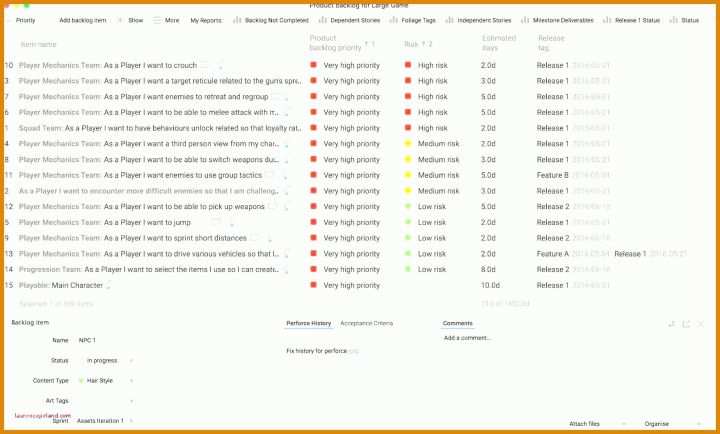This screenshot has height=434, width=720.
Task: Click the Dependent Stories chart icon
Action: click(322, 20)
